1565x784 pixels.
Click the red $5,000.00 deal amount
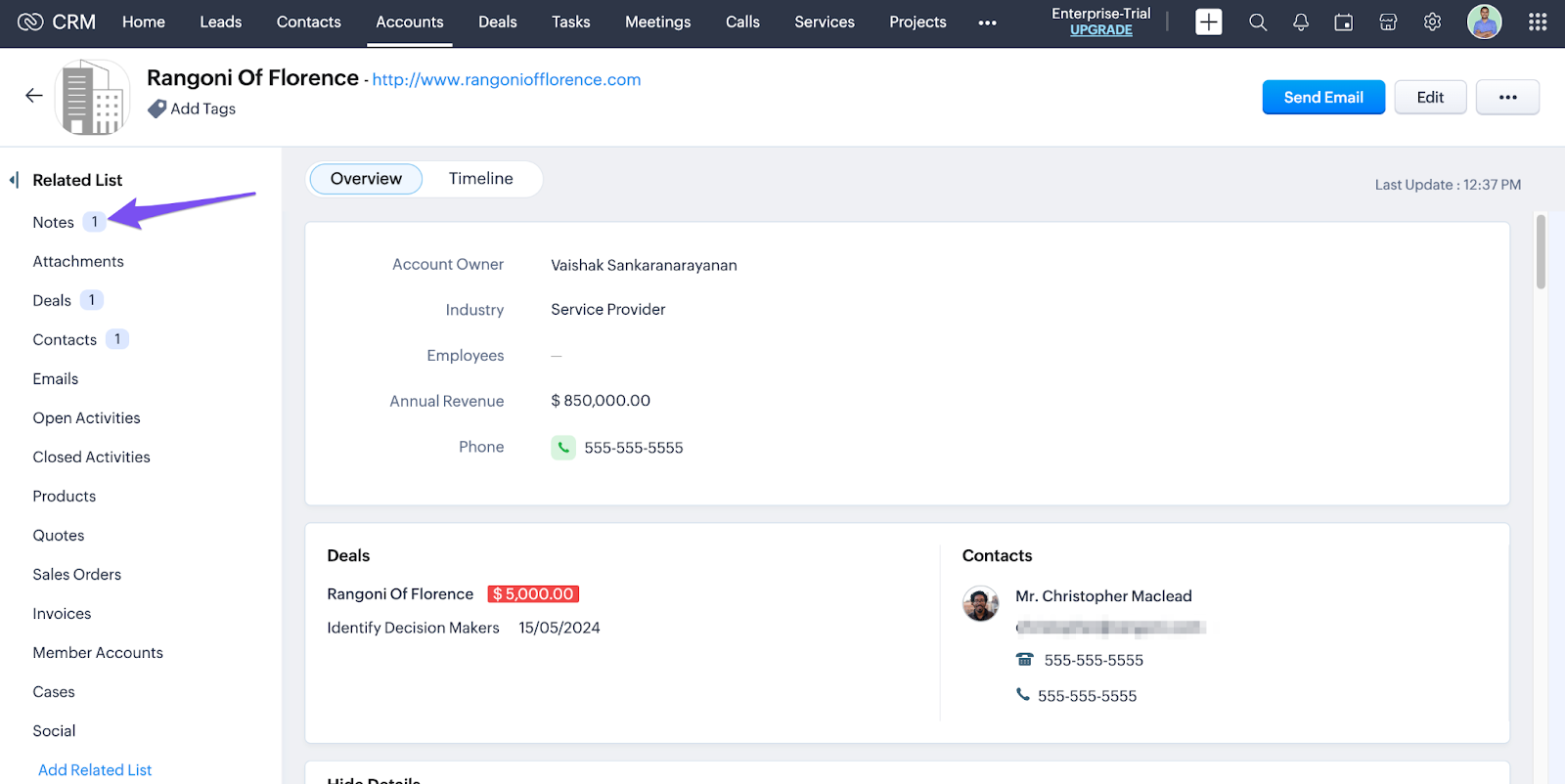(x=533, y=594)
